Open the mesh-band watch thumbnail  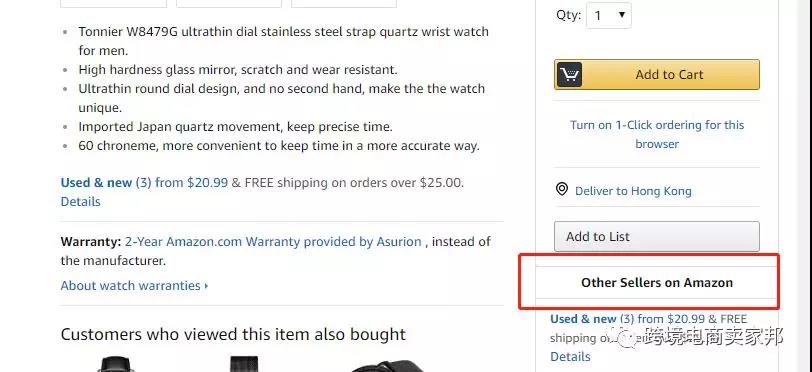(x=243, y=364)
